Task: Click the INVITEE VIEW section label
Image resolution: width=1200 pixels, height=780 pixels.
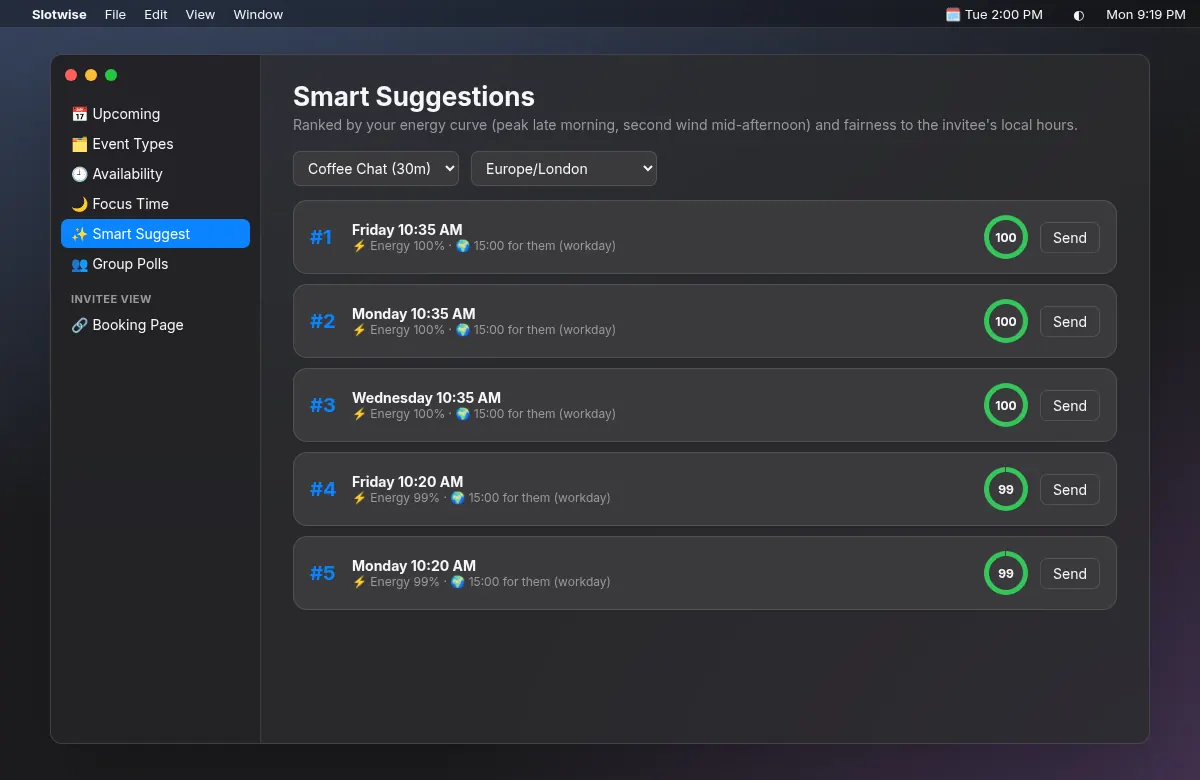Action: [111, 299]
